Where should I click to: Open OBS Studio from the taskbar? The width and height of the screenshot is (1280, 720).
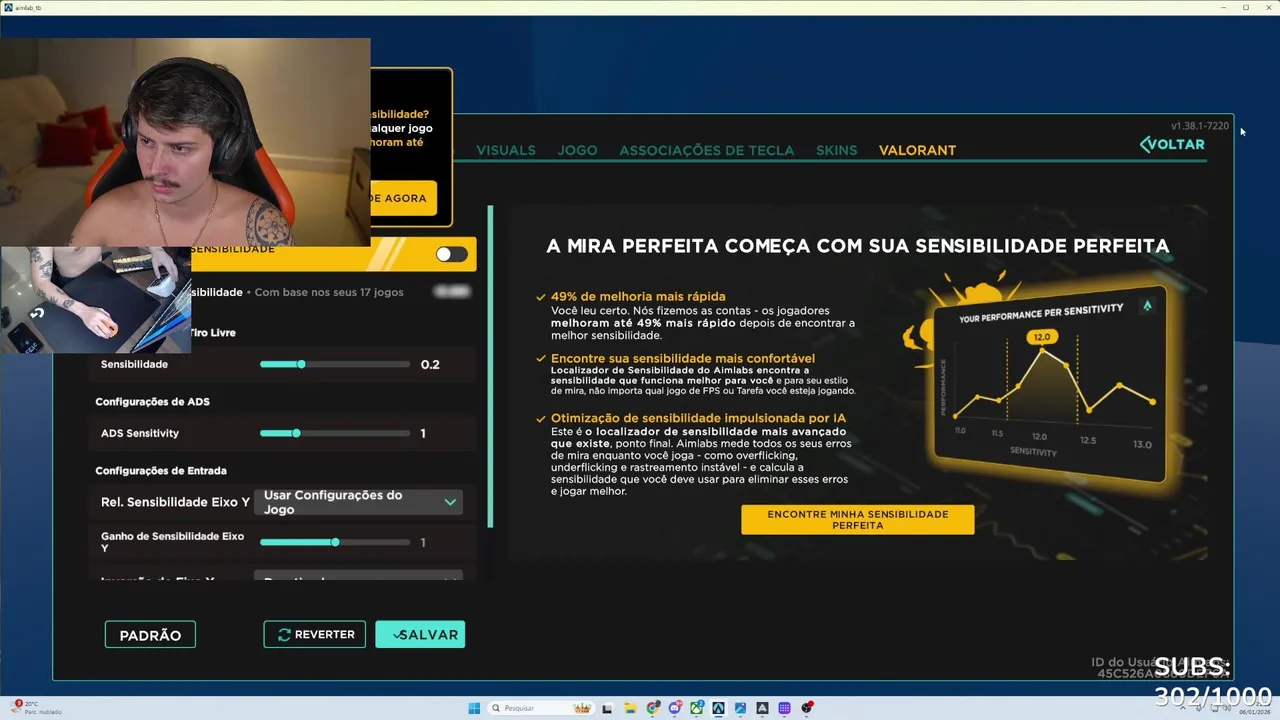pos(806,708)
